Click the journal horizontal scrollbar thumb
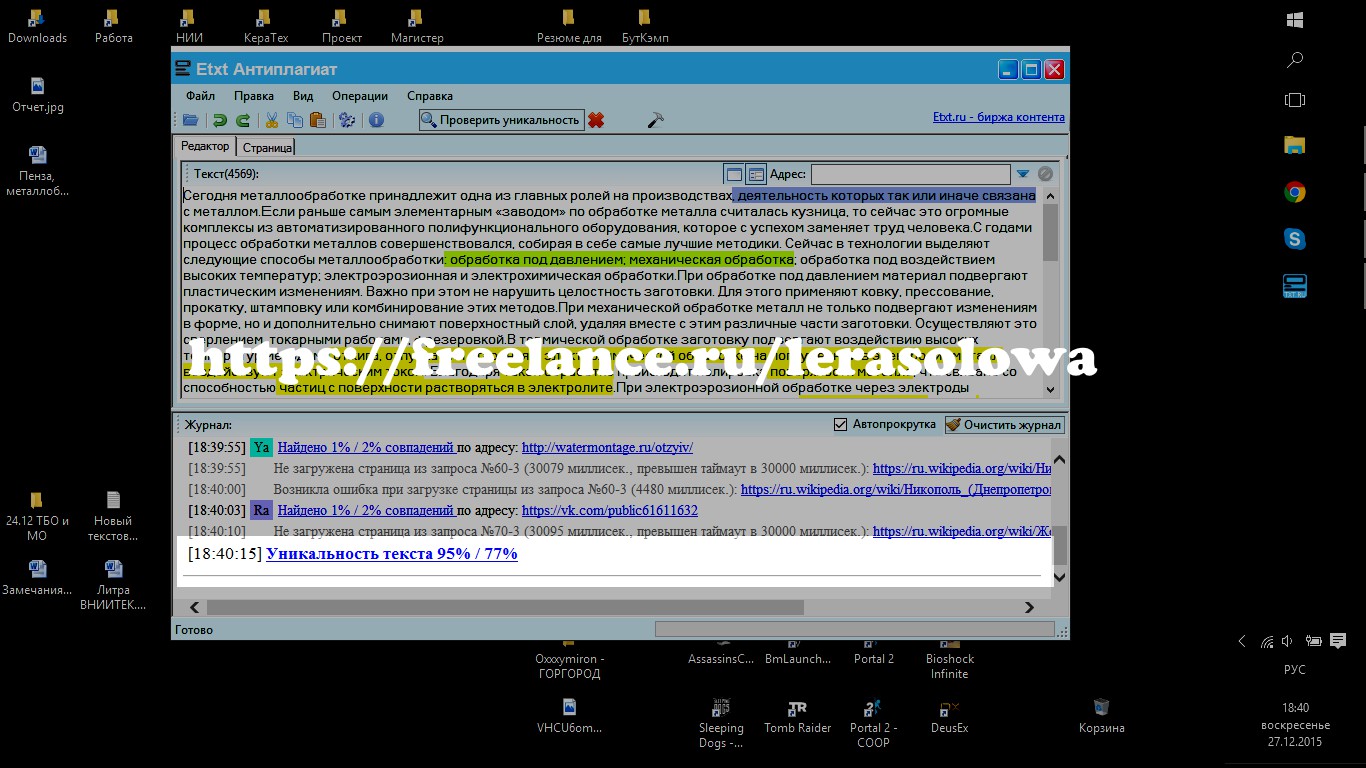This screenshot has height=768, width=1366. coord(505,607)
